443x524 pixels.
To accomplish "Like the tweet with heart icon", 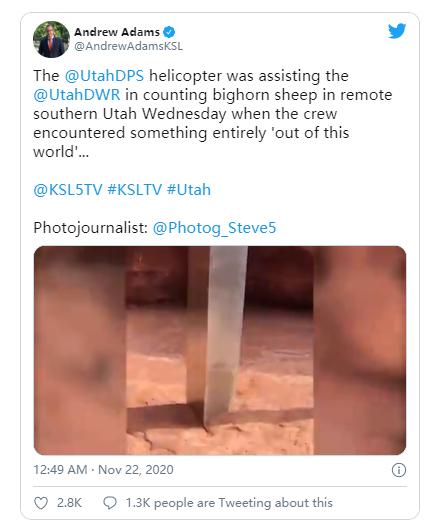I will click(x=41, y=503).
